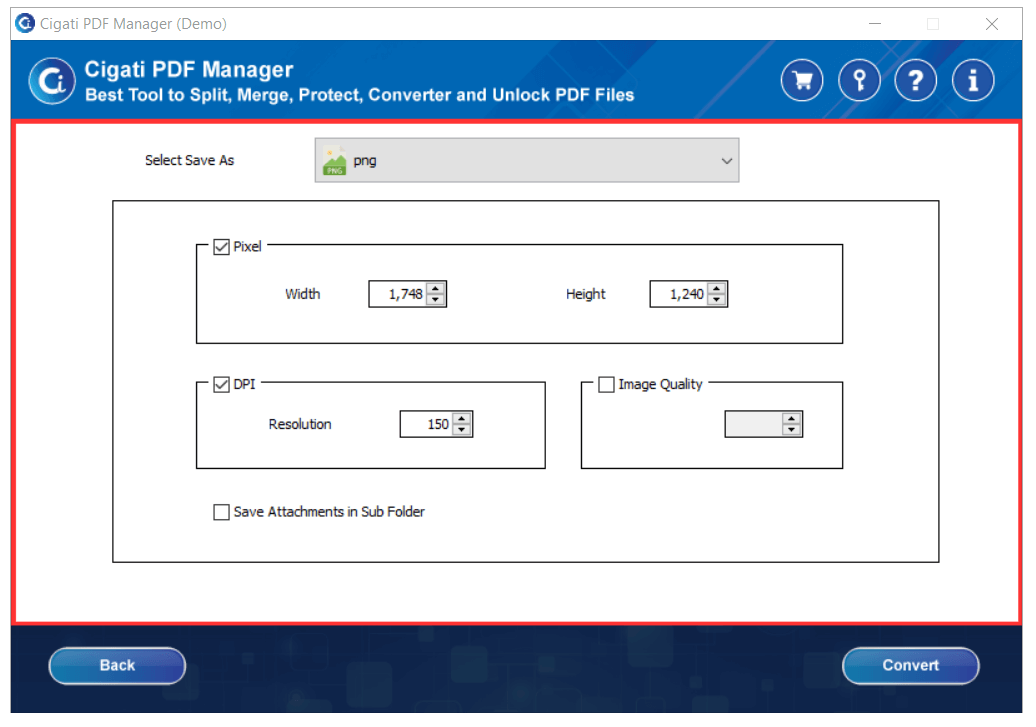Open the Select Save As dropdown
The image size is (1036, 727).
[527, 161]
